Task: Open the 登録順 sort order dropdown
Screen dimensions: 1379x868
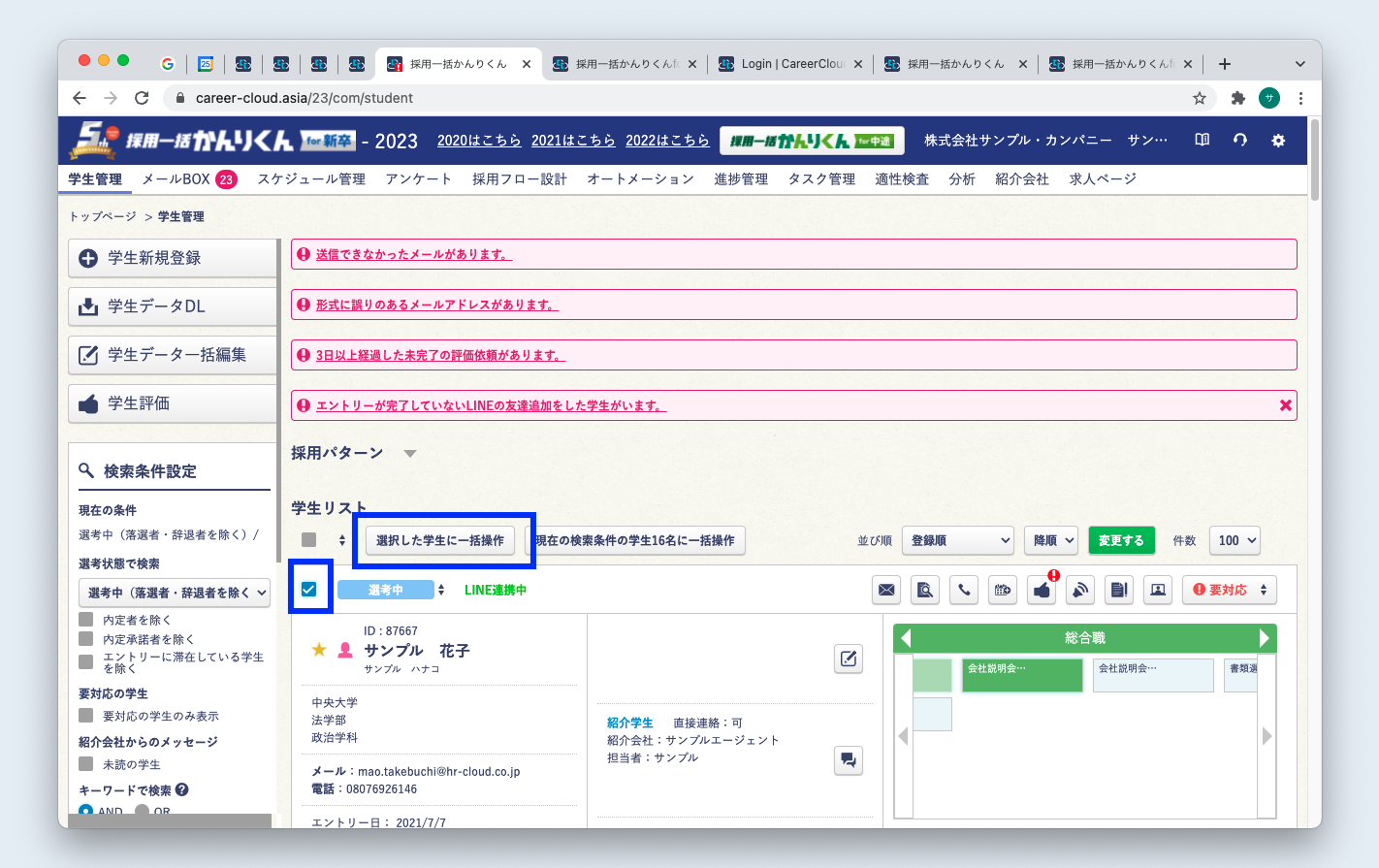Action: [x=958, y=540]
